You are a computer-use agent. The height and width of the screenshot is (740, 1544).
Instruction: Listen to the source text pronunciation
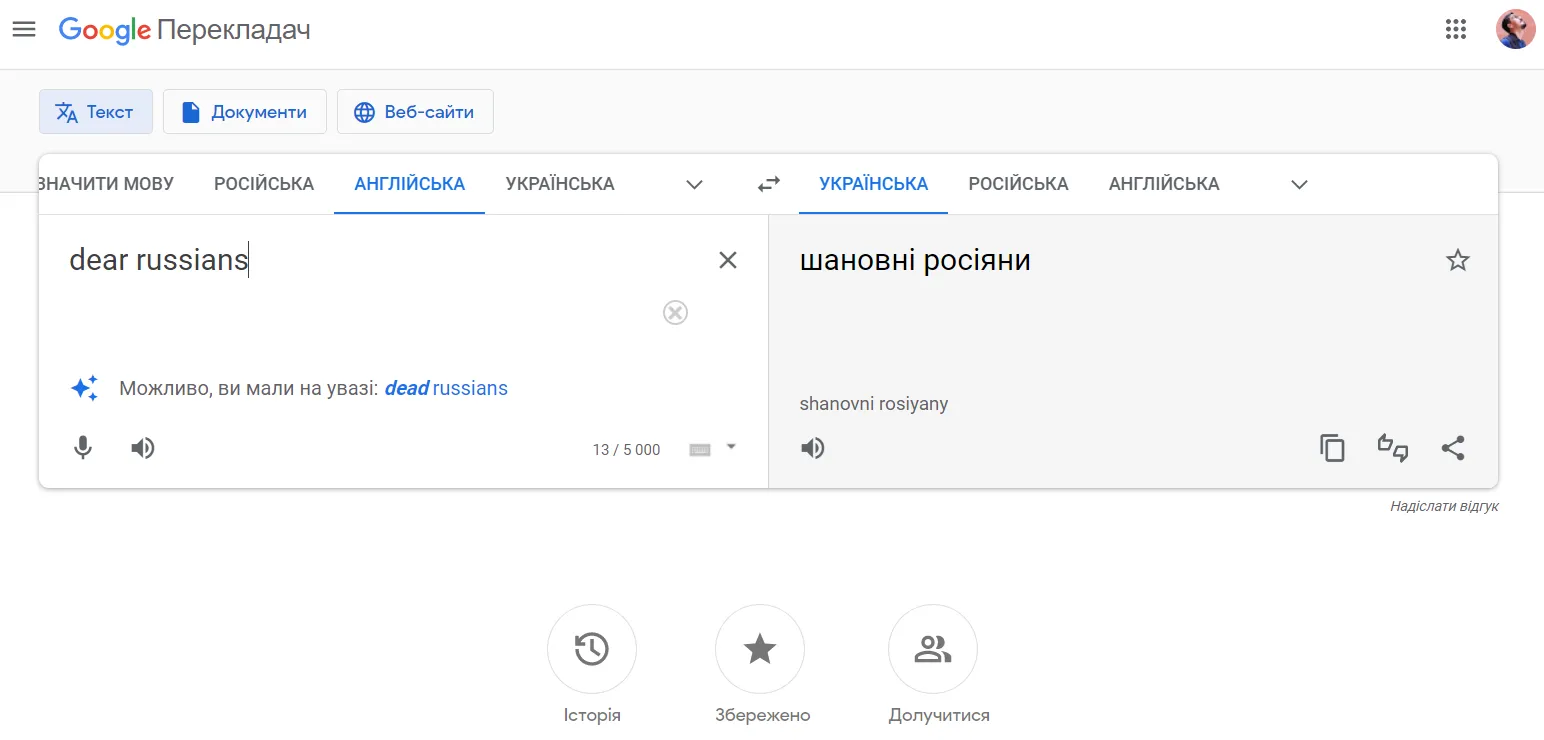click(143, 447)
